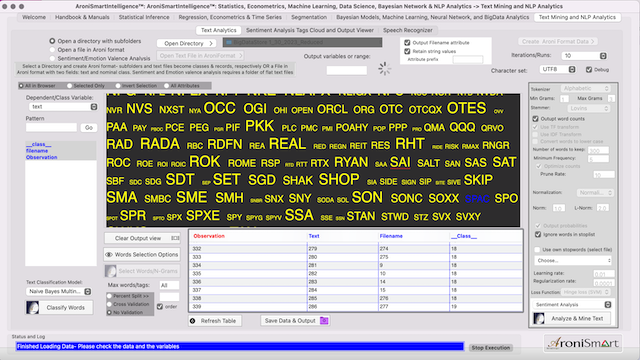Select Open a file in Aroni format
This screenshot has width=640, height=360.
(x=52, y=50)
